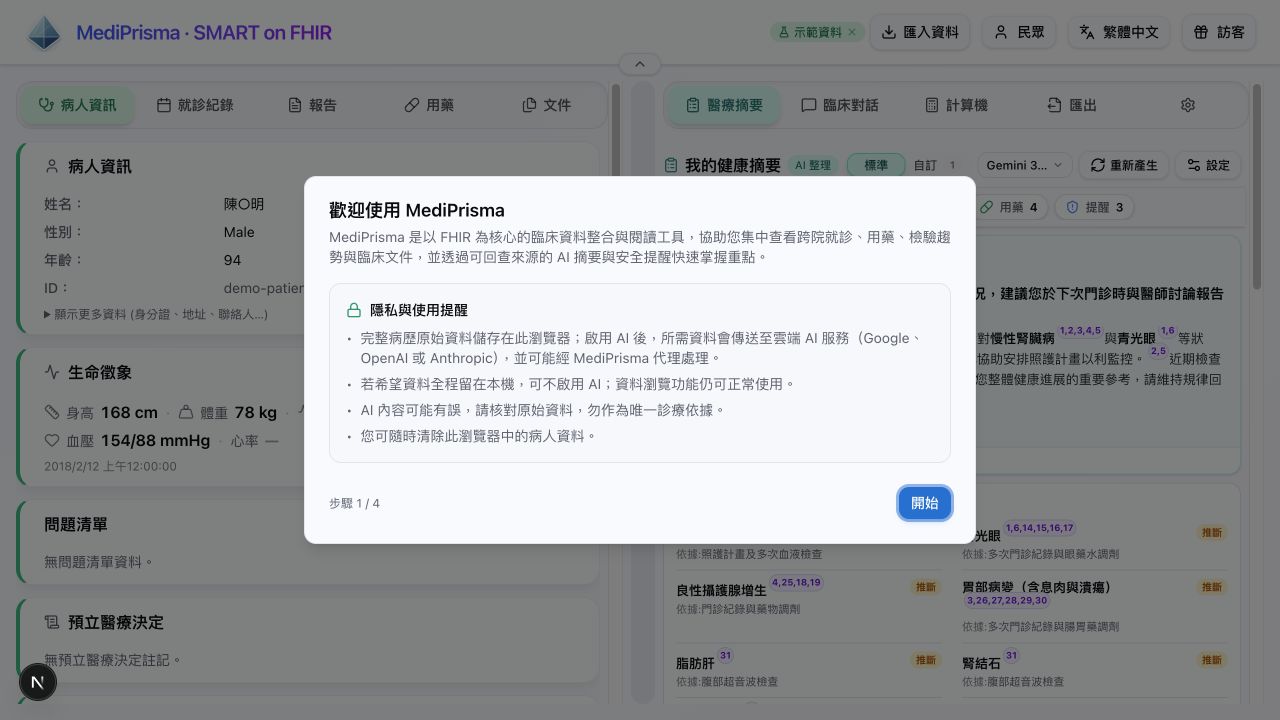Open the 病人資訊 tab
Screen dimensions: 1280x720
(77, 105)
